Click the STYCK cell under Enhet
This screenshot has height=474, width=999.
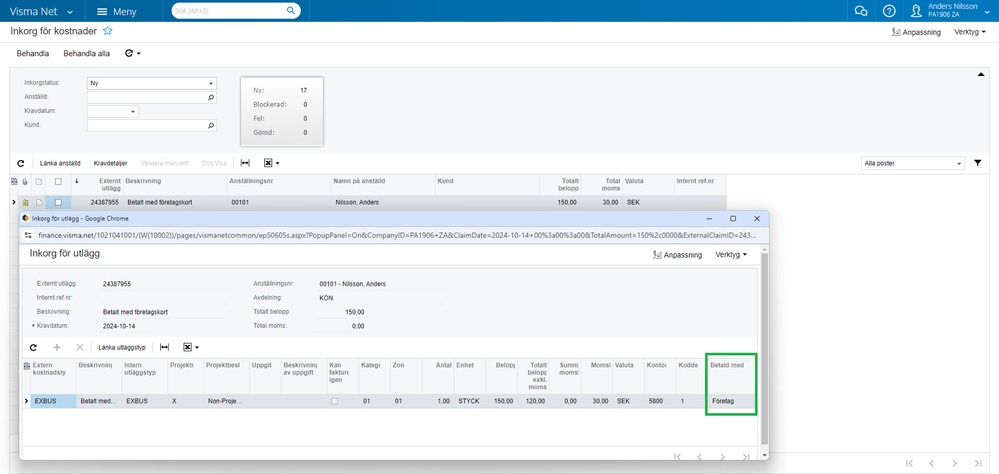pos(470,401)
